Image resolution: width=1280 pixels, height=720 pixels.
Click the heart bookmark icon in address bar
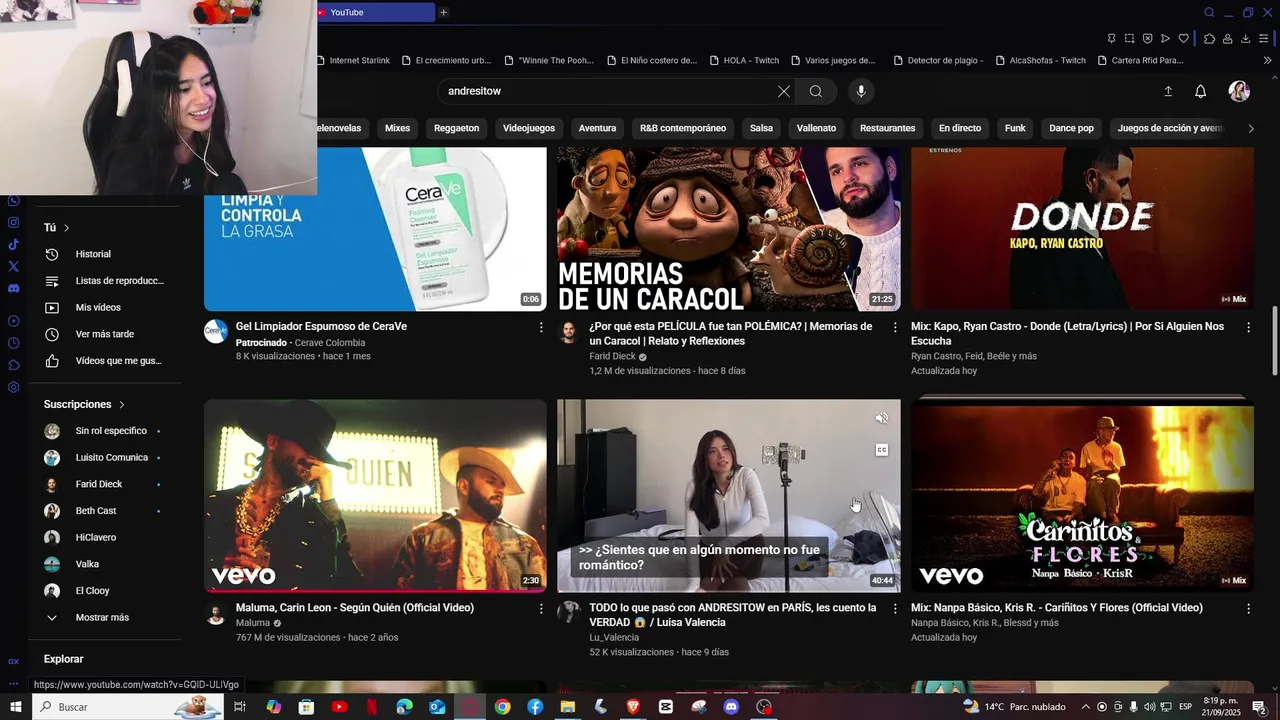pos(1184,38)
